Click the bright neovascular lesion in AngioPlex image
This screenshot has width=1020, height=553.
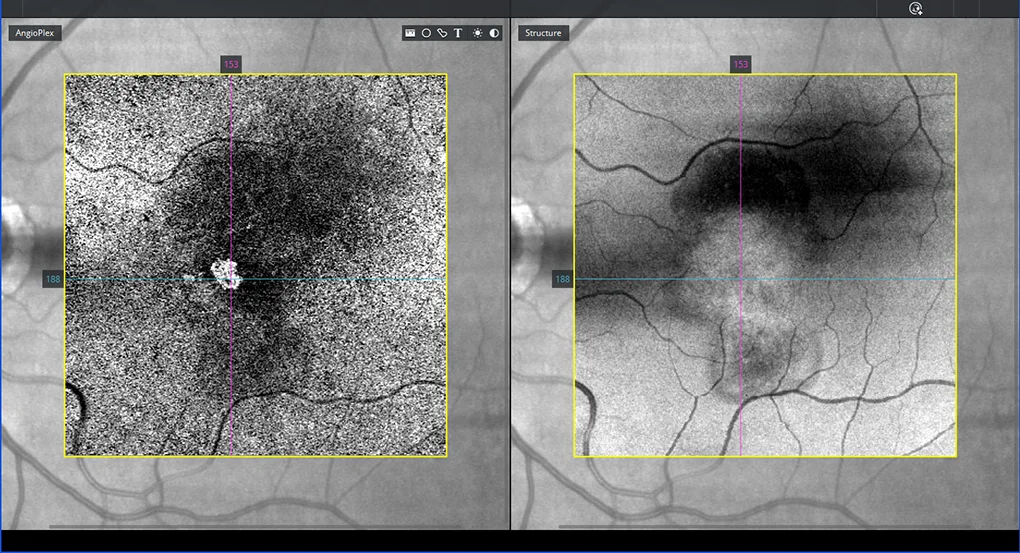(227, 273)
